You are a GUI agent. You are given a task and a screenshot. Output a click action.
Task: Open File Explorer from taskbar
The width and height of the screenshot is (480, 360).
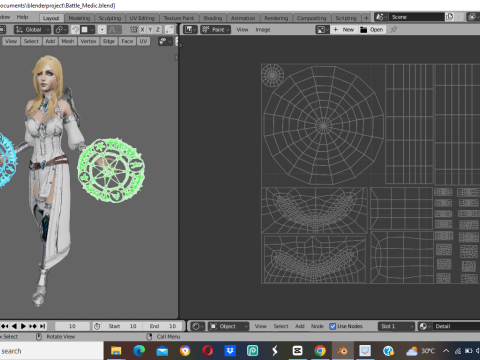click(116, 351)
